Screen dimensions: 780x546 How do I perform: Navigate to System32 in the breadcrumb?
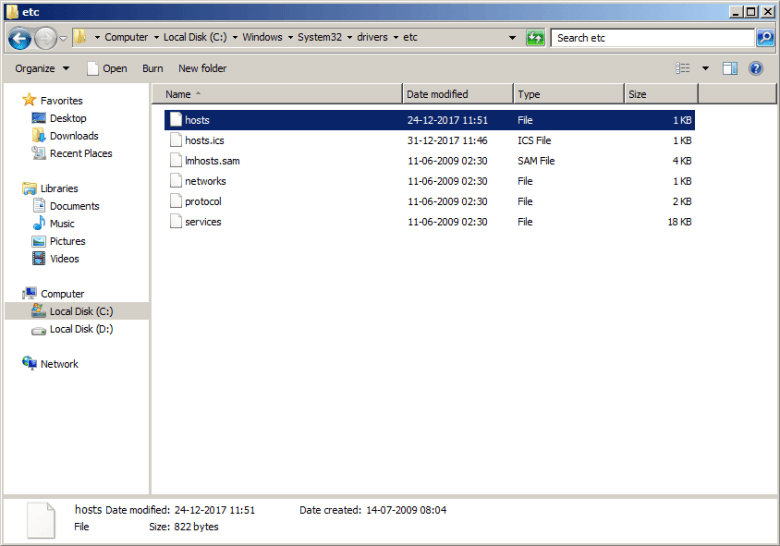click(x=319, y=37)
